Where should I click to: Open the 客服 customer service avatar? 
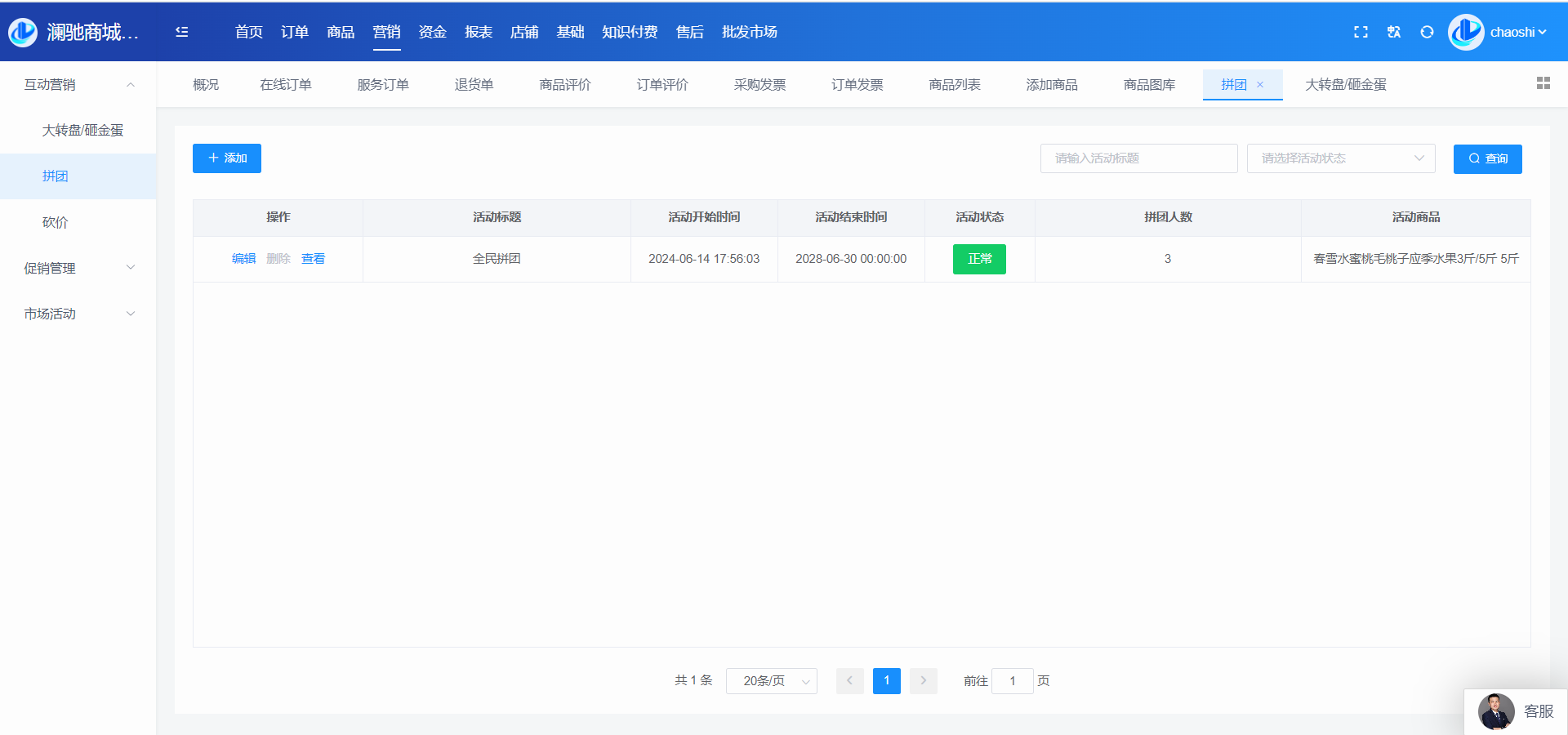click(x=1496, y=711)
